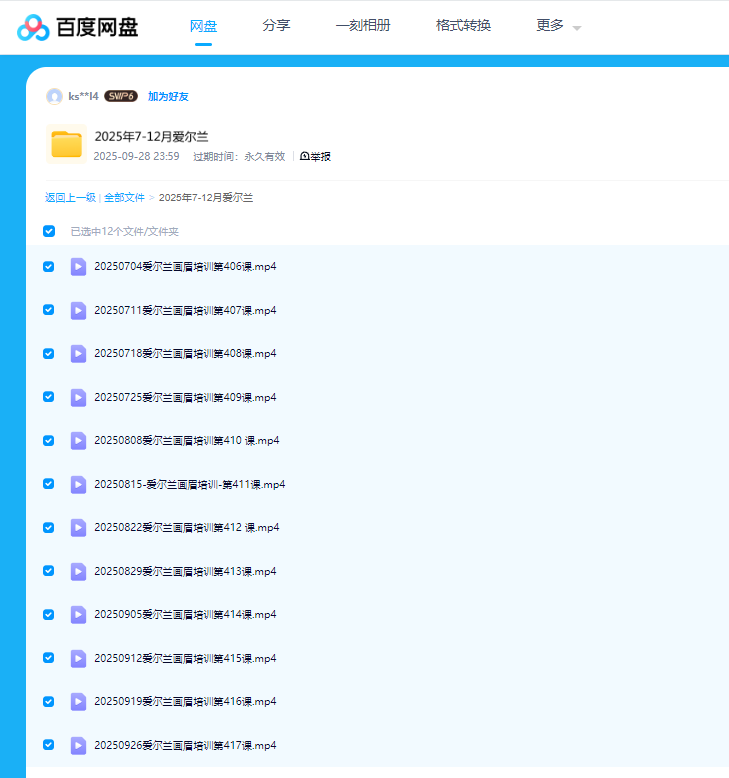Click the video icon of the 第407课 file

(x=78, y=311)
